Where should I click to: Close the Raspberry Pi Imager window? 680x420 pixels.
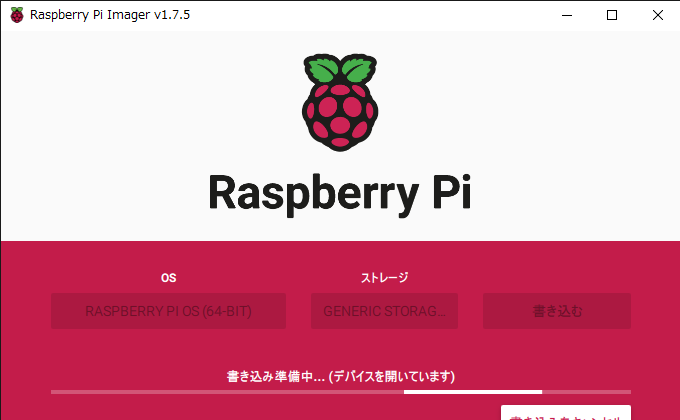pyautogui.click(x=657, y=15)
